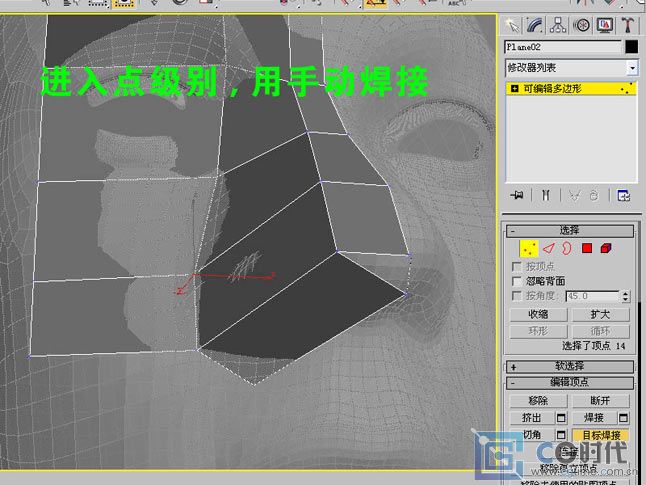
Task: Open the Display panel monitor icon
Action: (605, 25)
